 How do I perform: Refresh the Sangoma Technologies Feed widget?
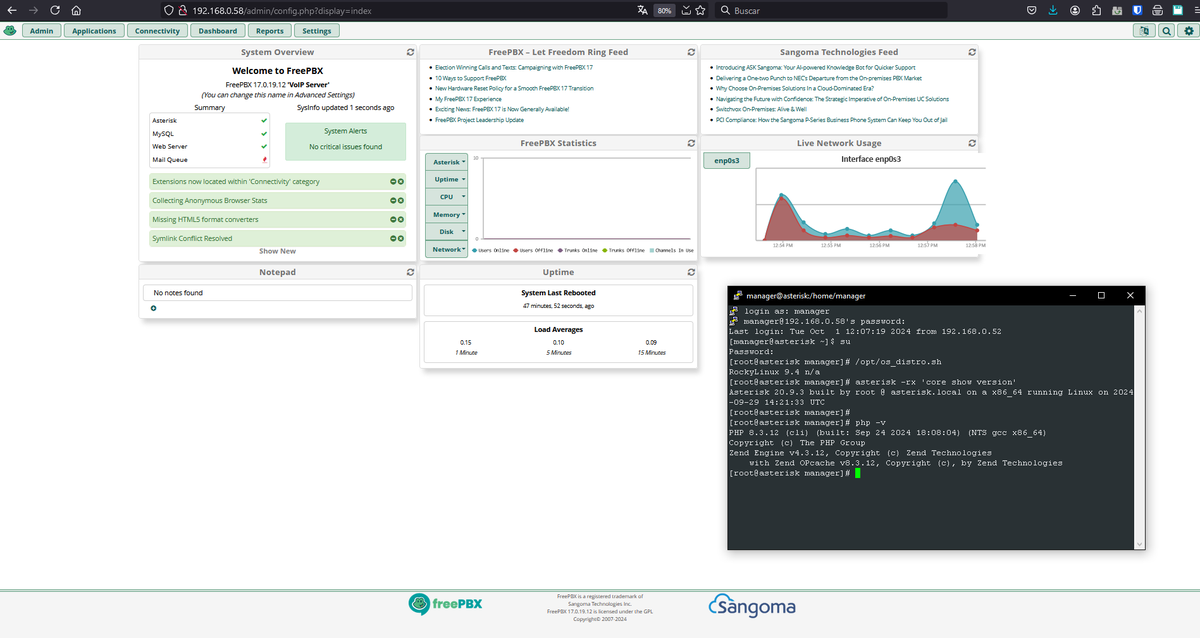[x=973, y=52]
